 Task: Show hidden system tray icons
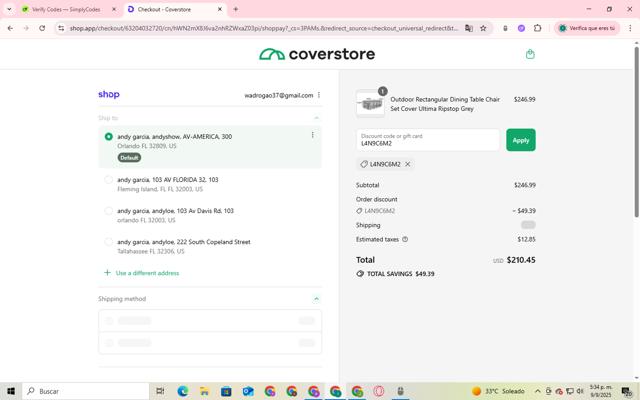(x=538, y=391)
